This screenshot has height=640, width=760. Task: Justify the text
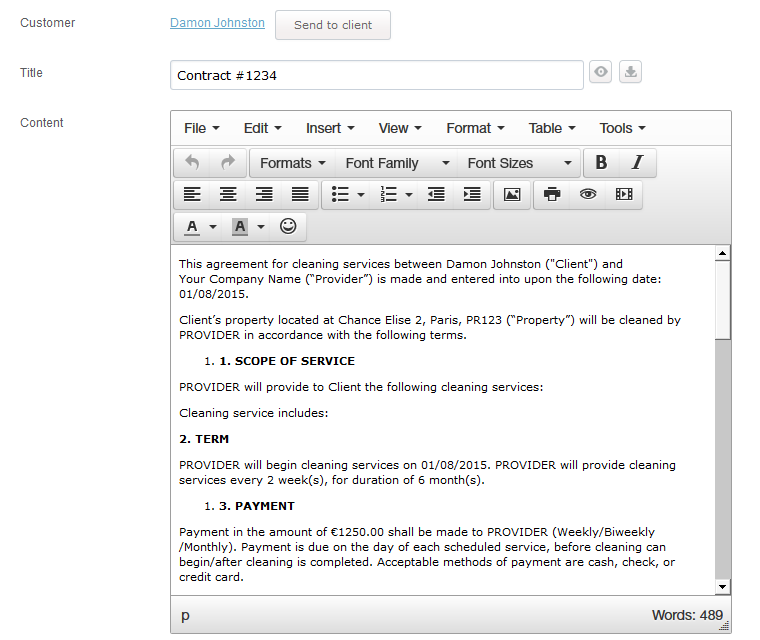tap(300, 194)
